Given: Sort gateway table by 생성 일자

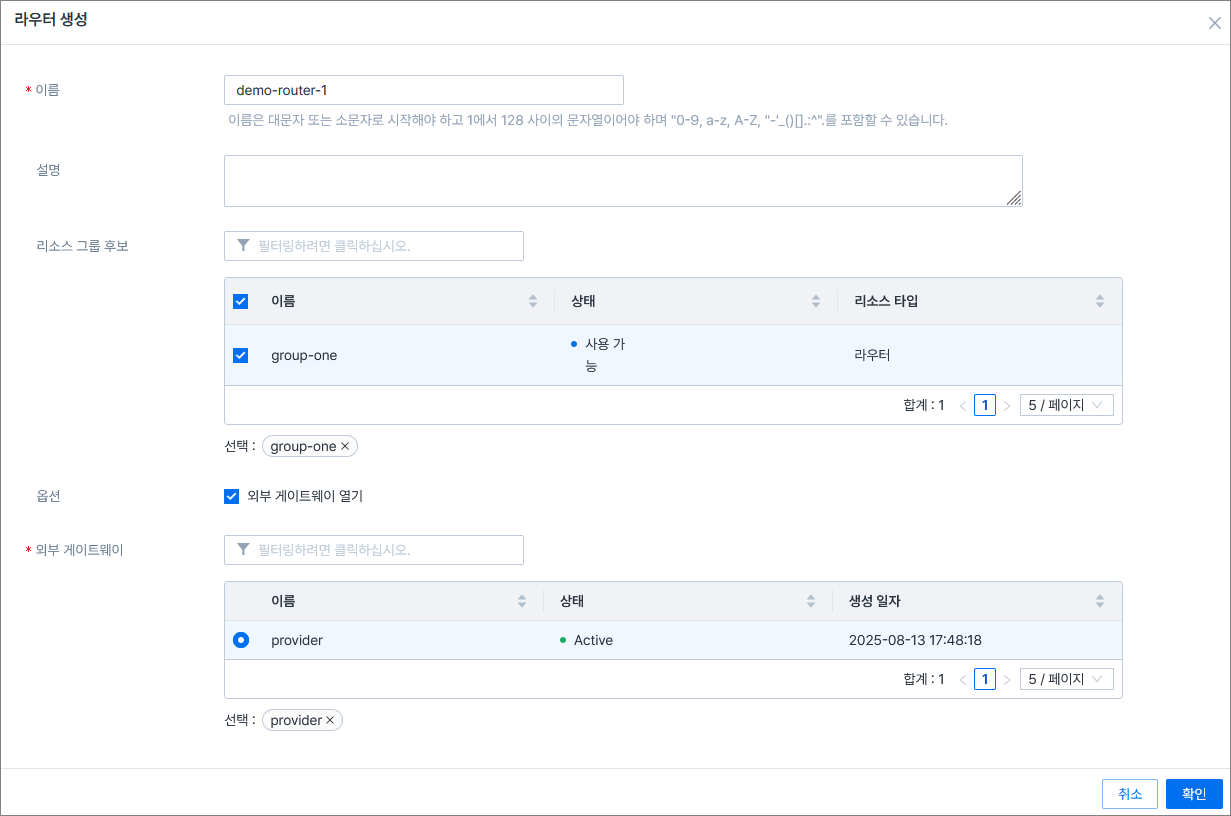Looking at the screenshot, I should (1100, 601).
